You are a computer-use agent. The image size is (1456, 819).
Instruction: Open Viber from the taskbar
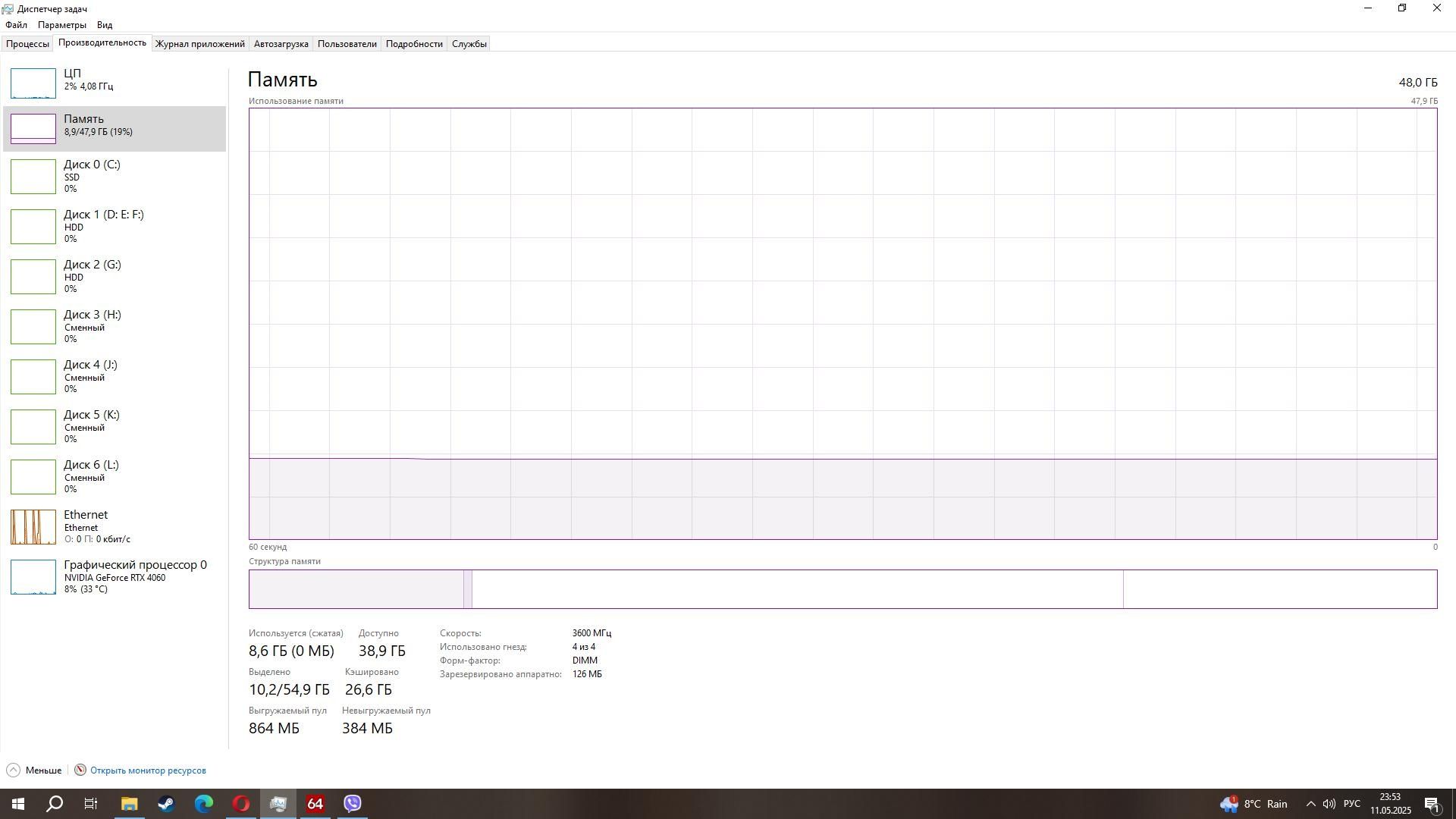click(x=352, y=804)
